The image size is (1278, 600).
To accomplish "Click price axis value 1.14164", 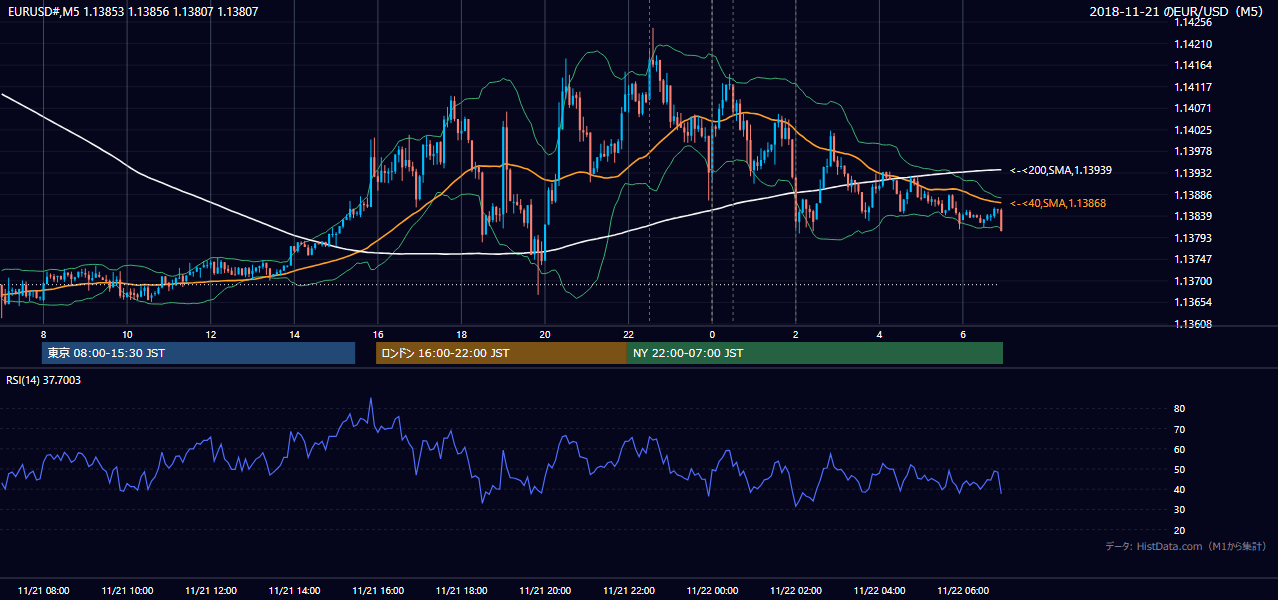I will coord(1193,65).
